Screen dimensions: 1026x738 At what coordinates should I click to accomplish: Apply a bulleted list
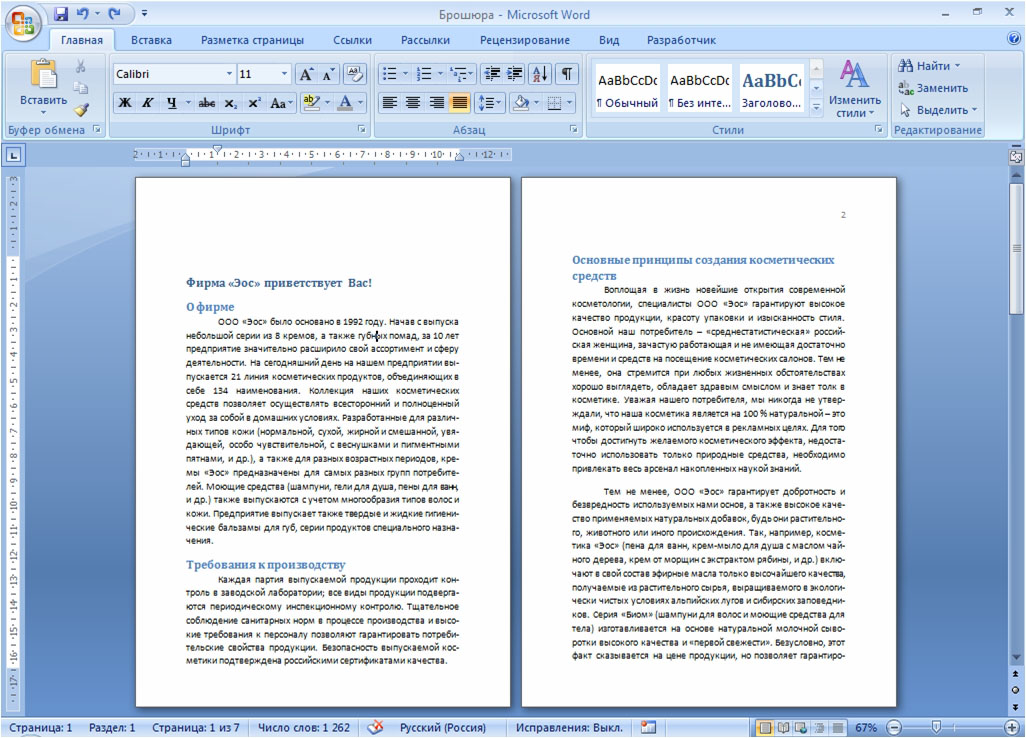click(x=389, y=74)
